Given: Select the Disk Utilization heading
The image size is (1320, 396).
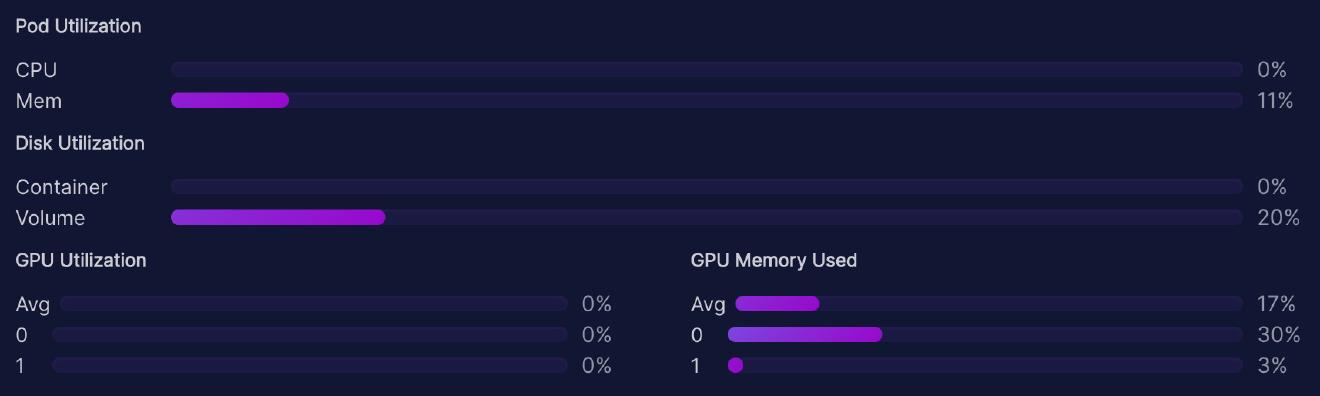Looking at the screenshot, I should pyautogui.click(x=80, y=143).
